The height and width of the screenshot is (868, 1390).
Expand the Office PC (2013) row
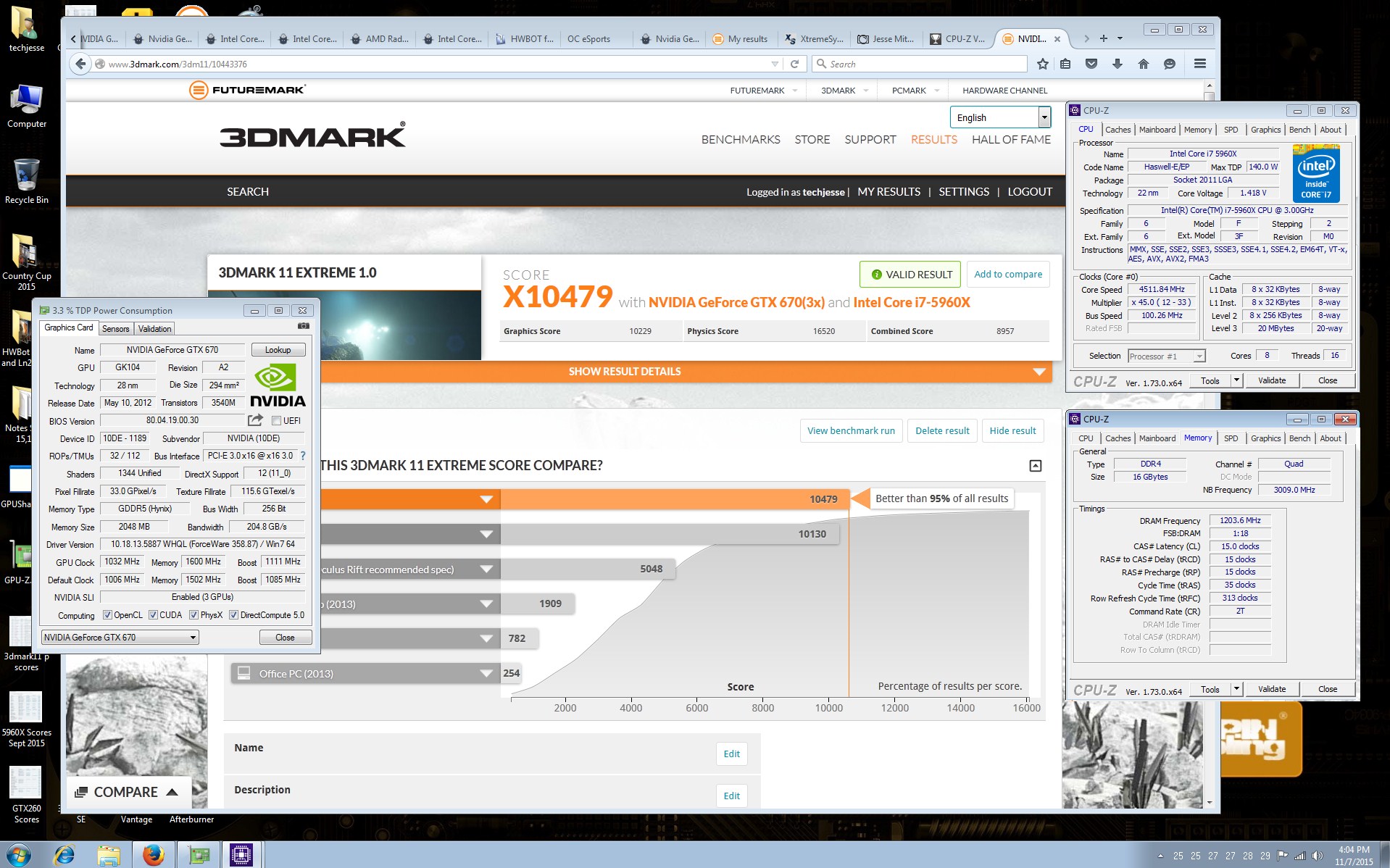coord(486,674)
